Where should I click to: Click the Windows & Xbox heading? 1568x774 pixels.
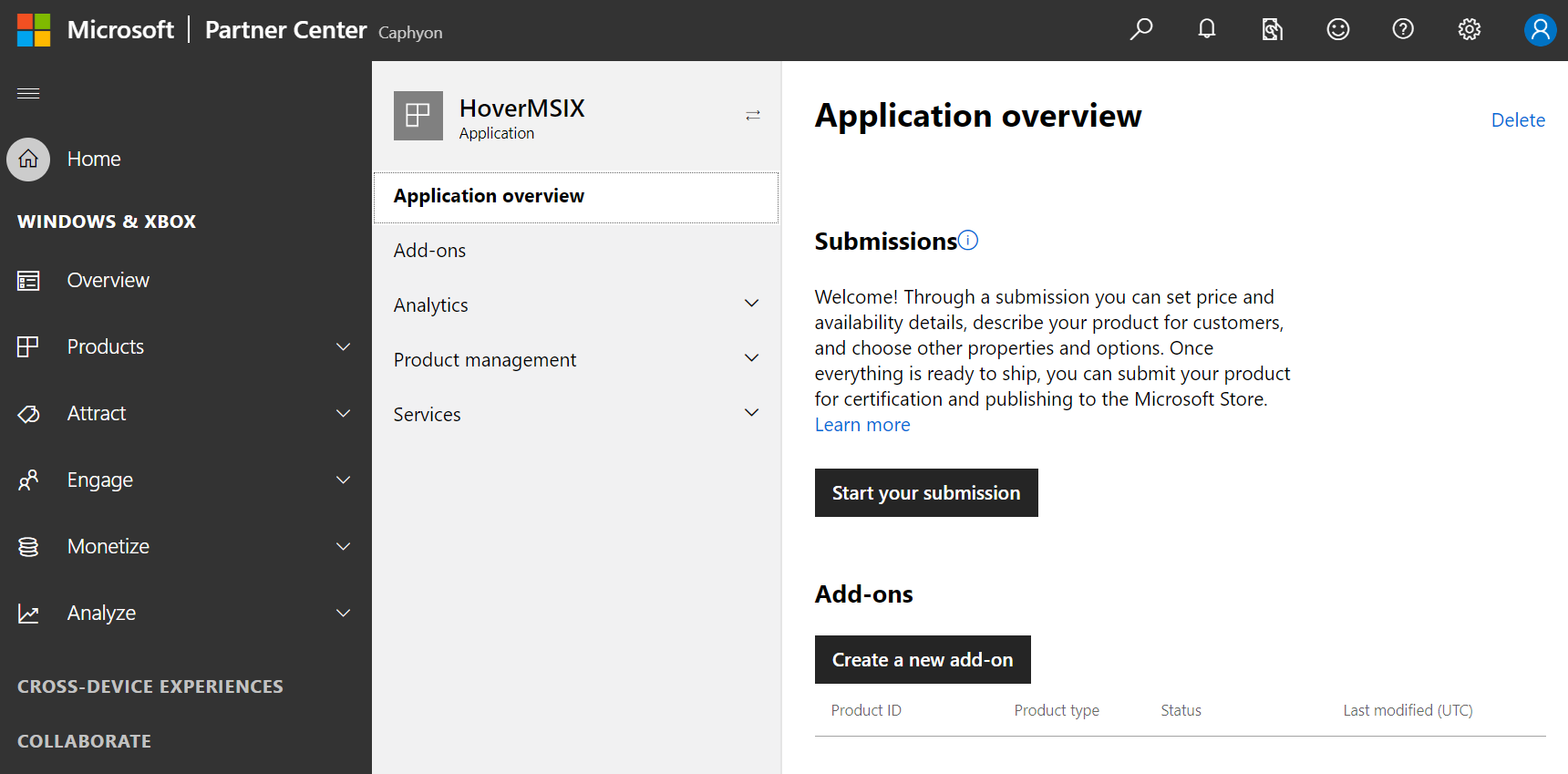(x=107, y=222)
